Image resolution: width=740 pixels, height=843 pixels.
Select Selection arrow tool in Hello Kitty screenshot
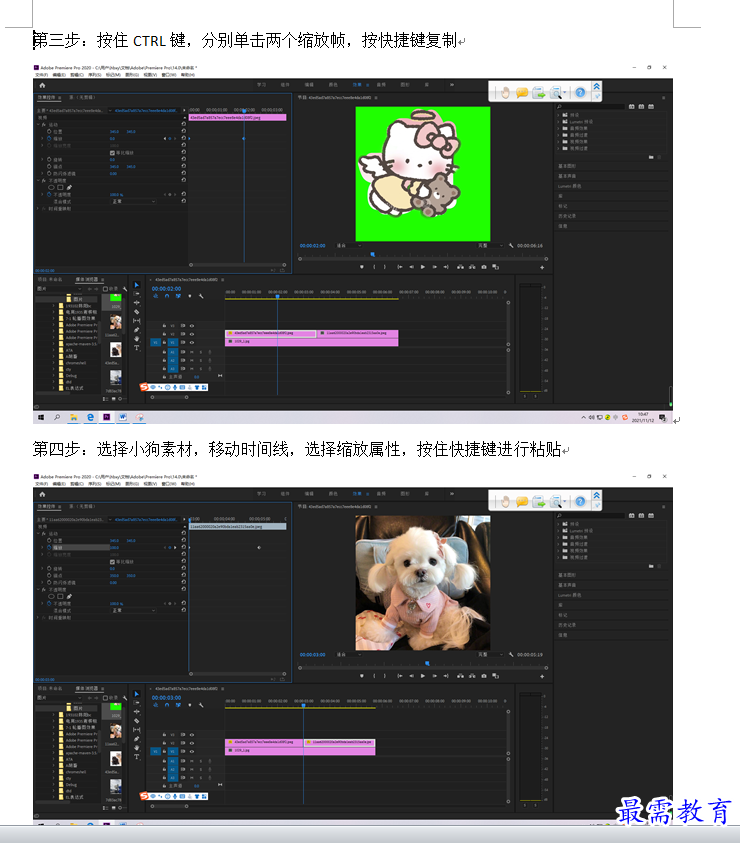[x=137, y=284]
